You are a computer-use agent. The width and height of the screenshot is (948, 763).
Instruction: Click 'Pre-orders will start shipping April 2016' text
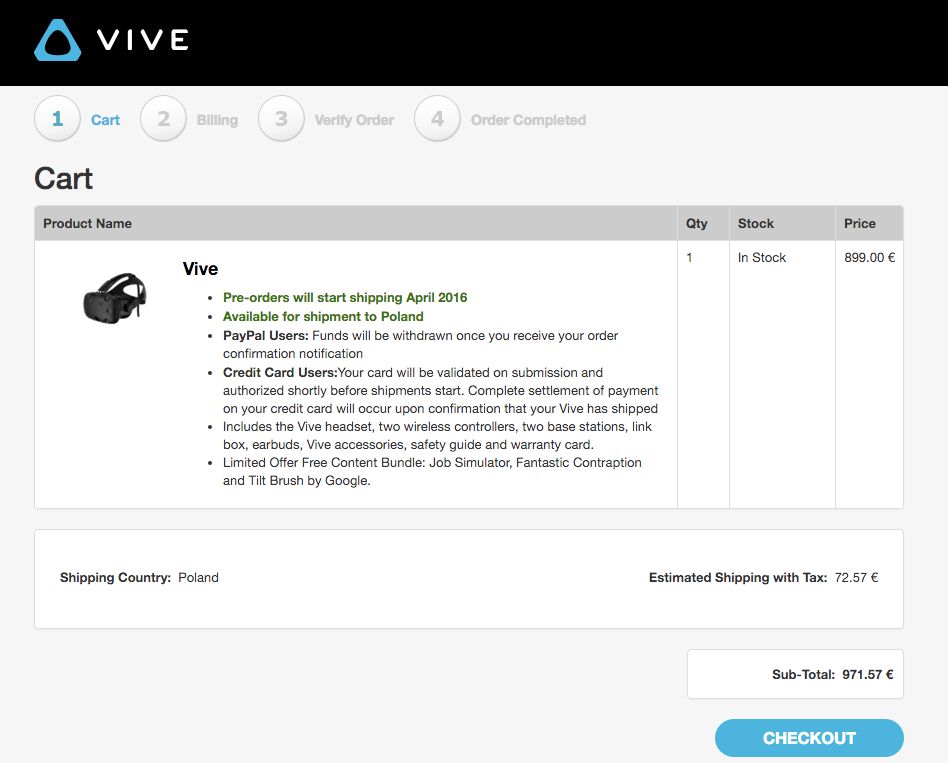pyautogui.click(x=345, y=297)
